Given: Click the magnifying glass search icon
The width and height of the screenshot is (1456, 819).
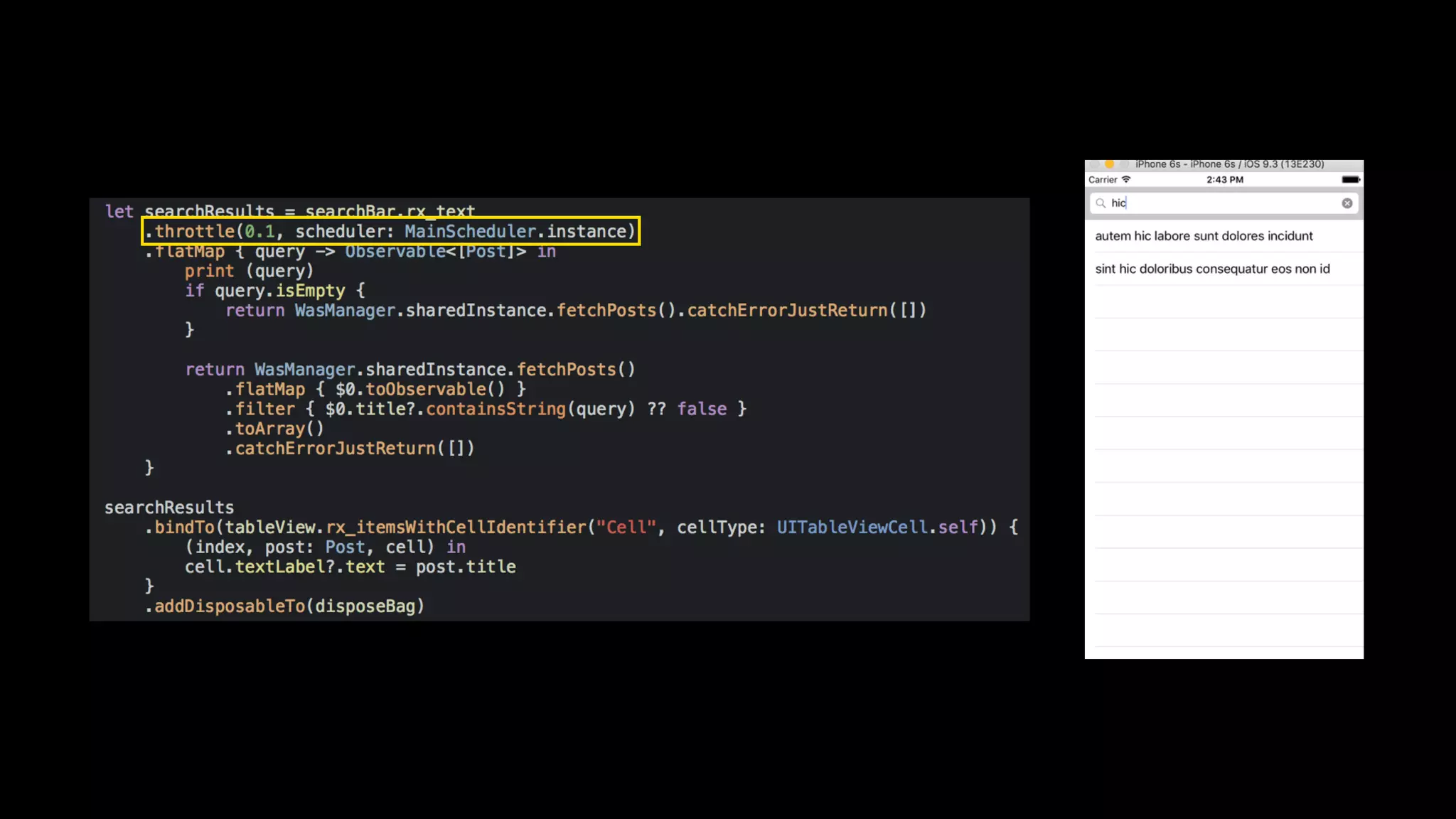Looking at the screenshot, I should tap(1101, 203).
